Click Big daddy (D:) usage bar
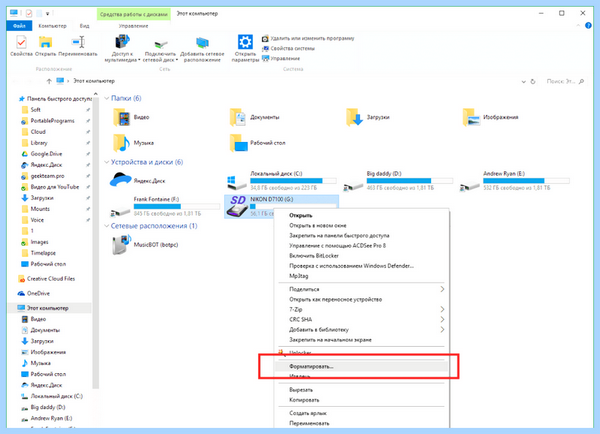The image size is (600, 434). click(409, 180)
